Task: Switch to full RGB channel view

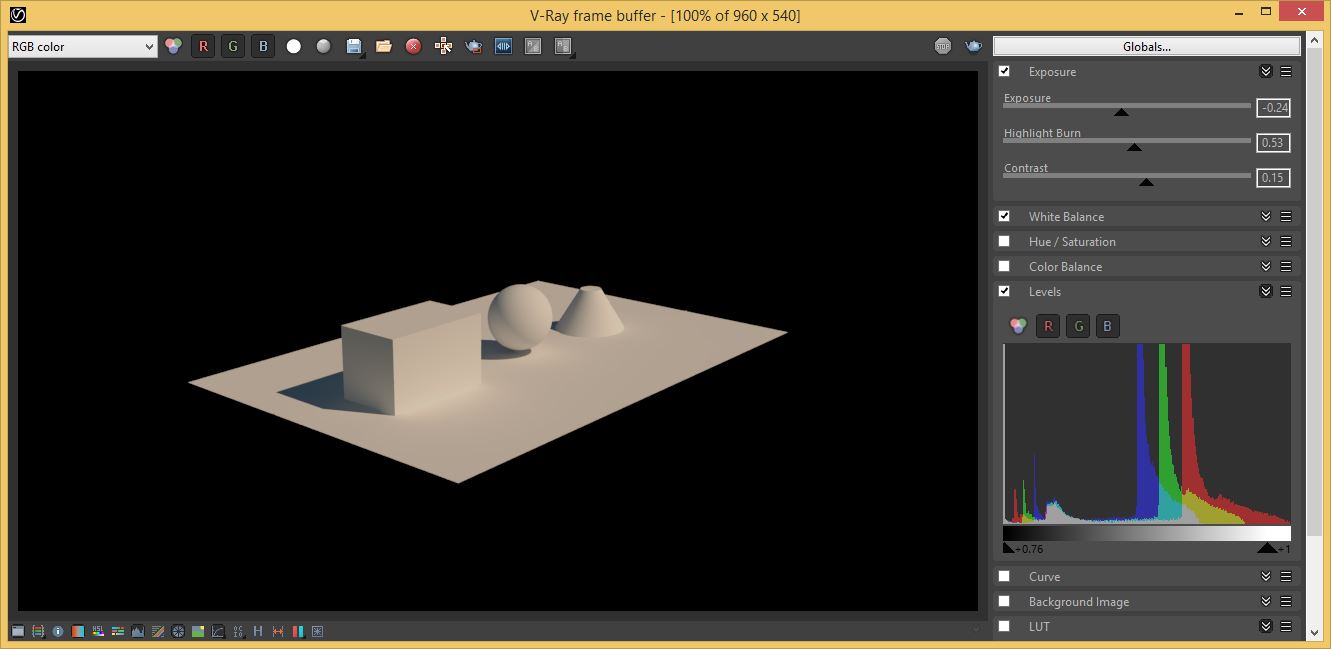Action: tap(173, 46)
